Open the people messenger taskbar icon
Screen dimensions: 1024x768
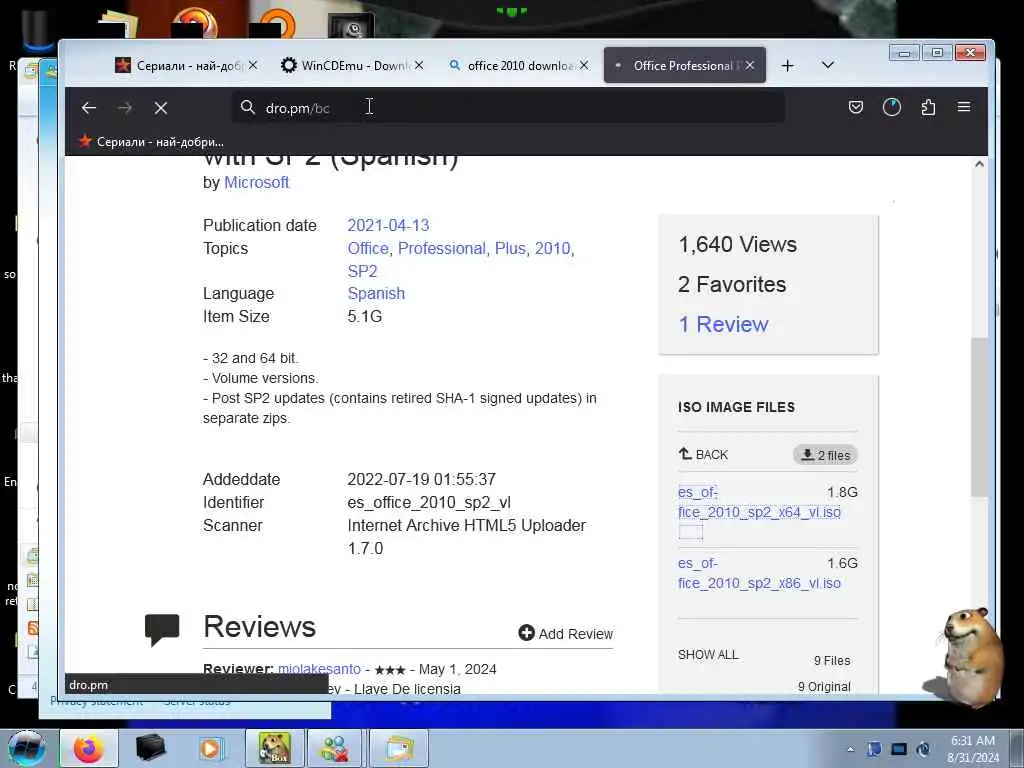click(336, 748)
